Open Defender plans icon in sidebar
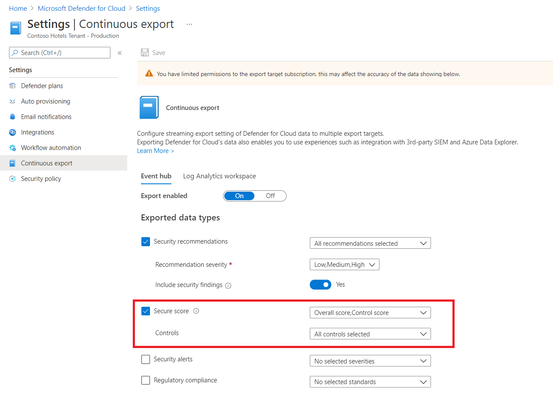The height and width of the screenshot is (400, 553). [x=13, y=86]
